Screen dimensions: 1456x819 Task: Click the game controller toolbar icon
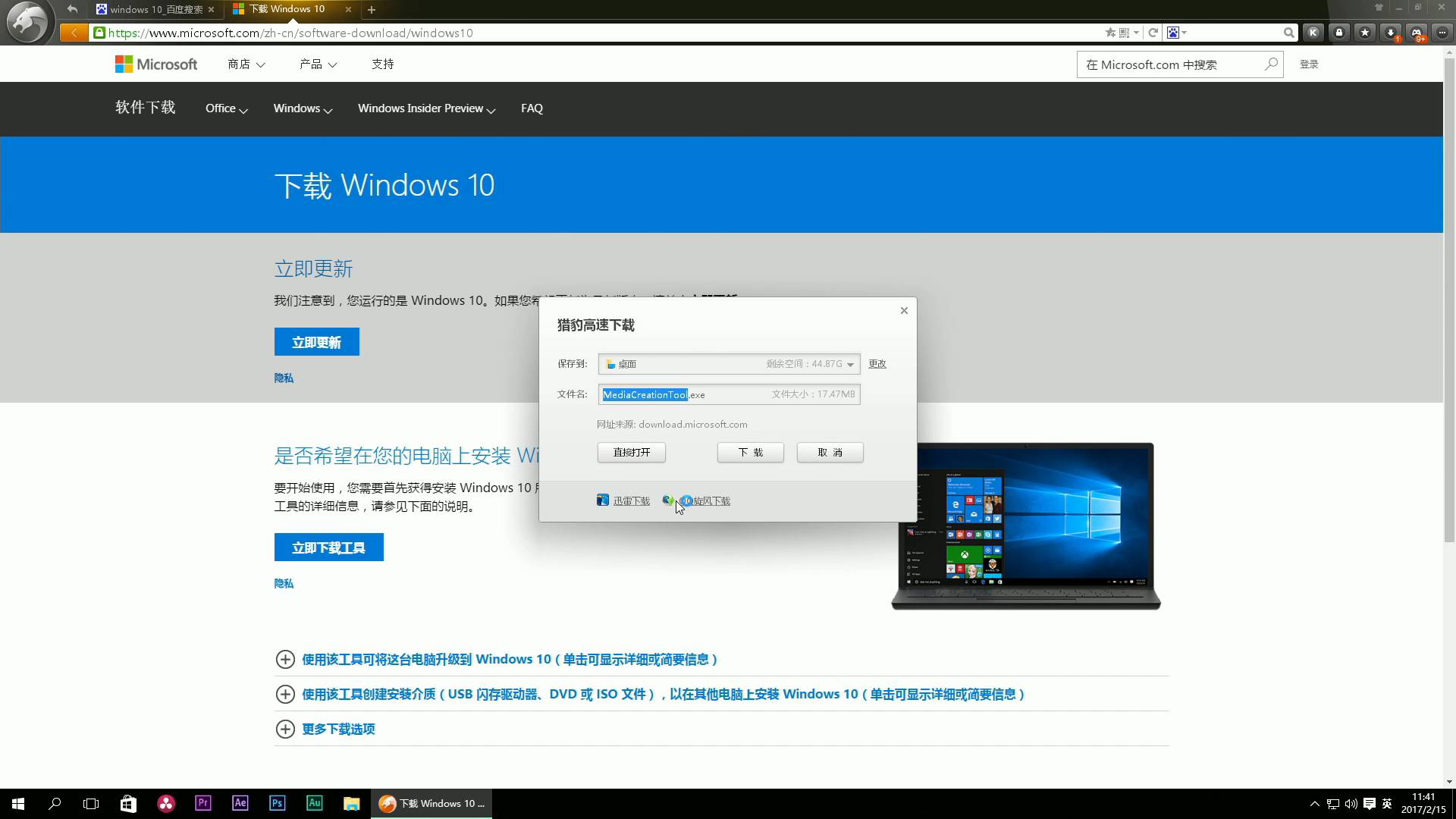[x=1416, y=33]
